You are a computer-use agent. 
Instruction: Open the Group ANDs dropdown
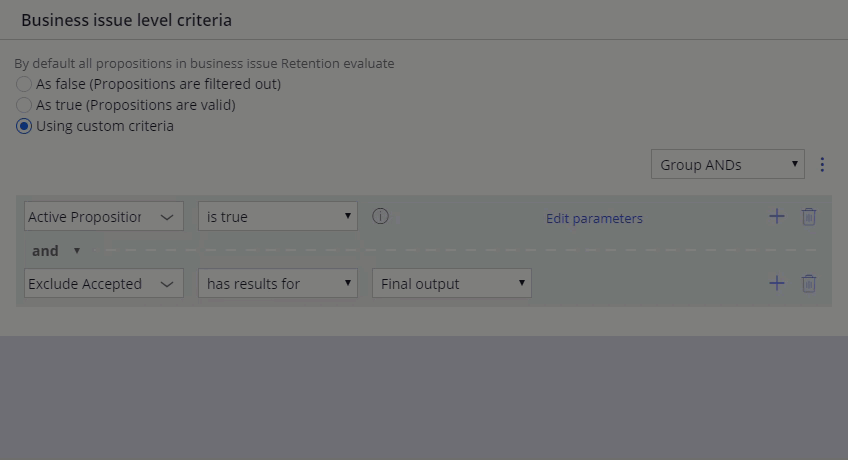pyautogui.click(x=727, y=164)
